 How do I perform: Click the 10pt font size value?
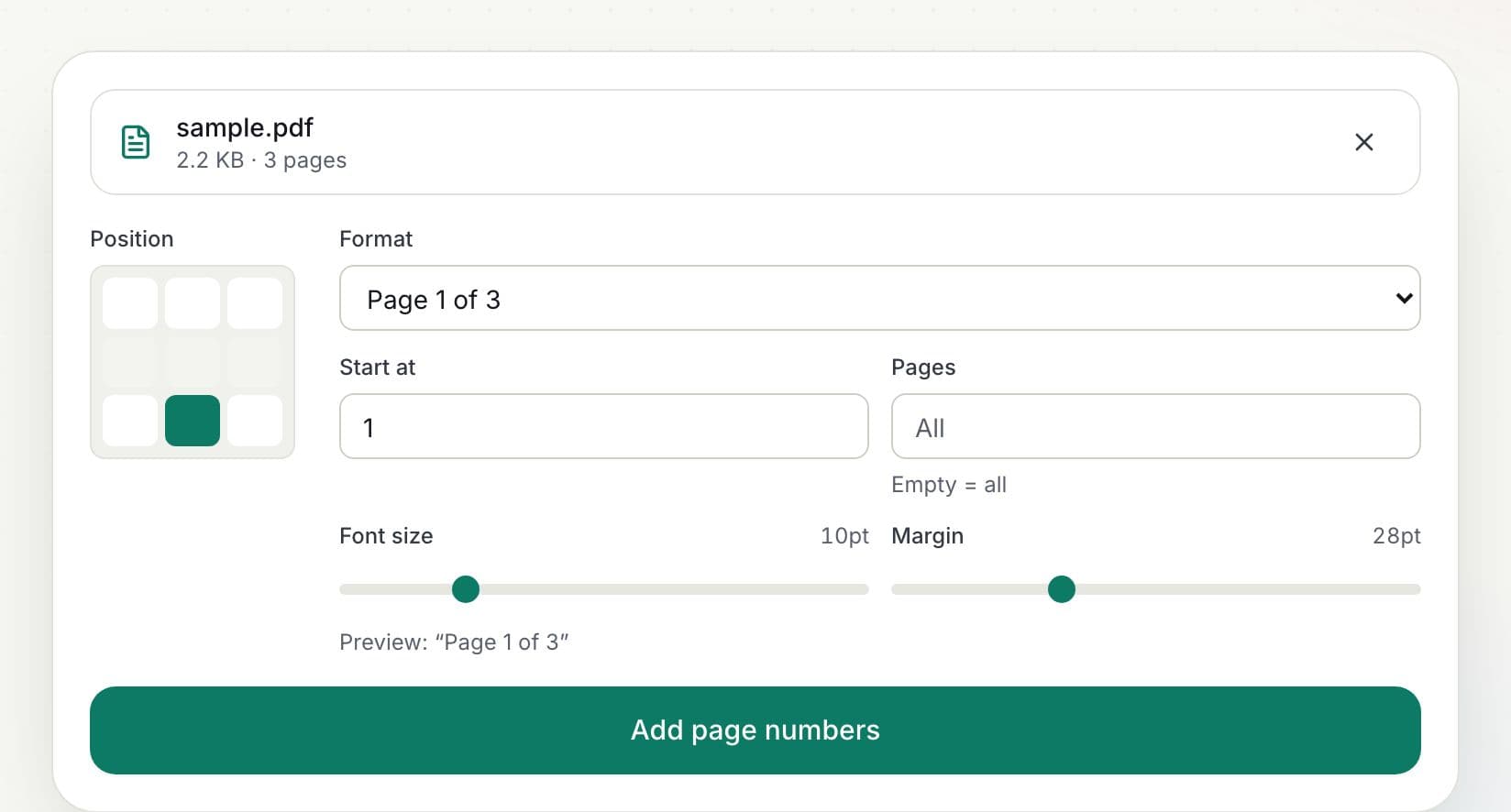tap(844, 536)
